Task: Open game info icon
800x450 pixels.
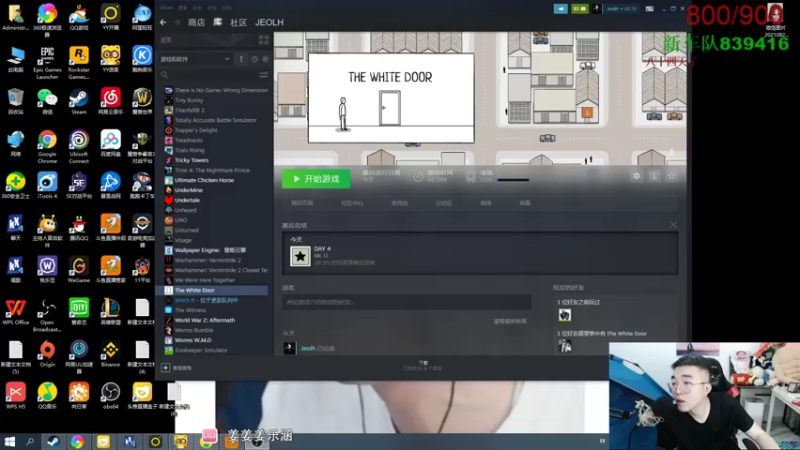Action: click(654, 176)
